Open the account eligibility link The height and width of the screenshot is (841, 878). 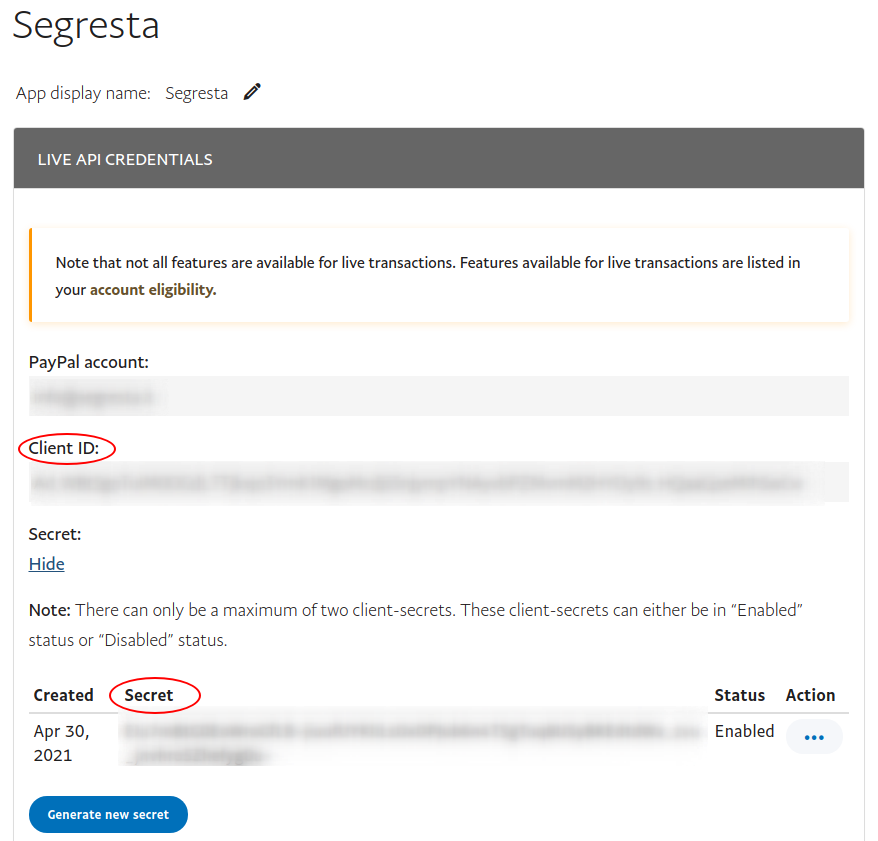tap(153, 290)
